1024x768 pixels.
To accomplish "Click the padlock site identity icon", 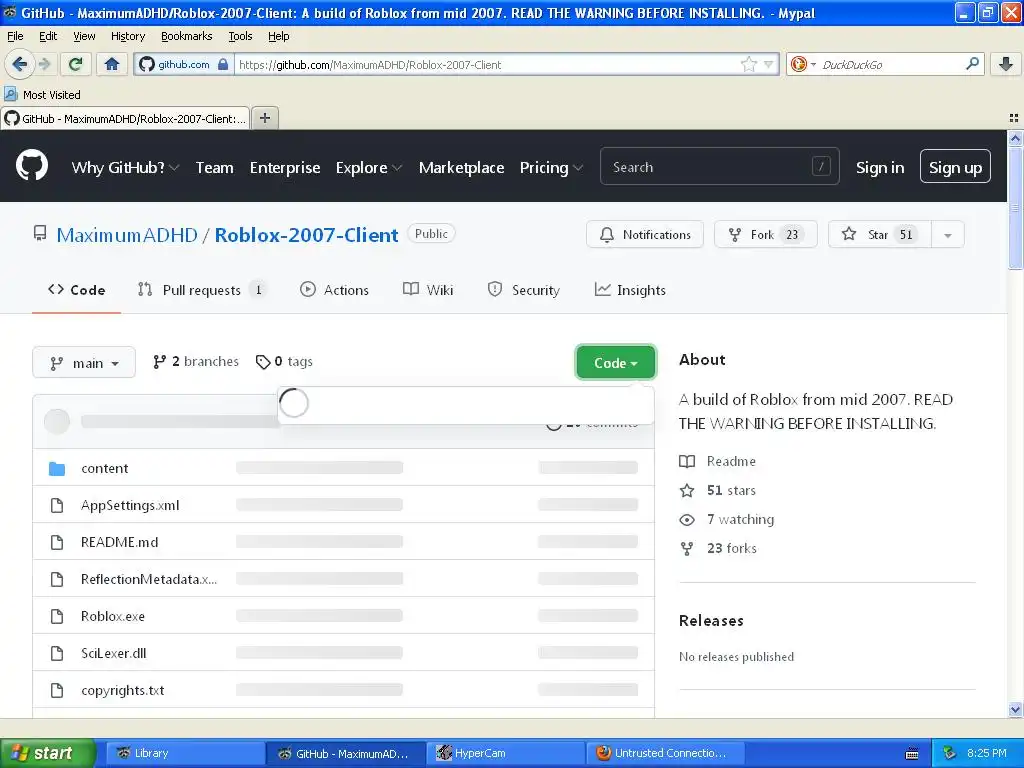I will tap(223, 64).
